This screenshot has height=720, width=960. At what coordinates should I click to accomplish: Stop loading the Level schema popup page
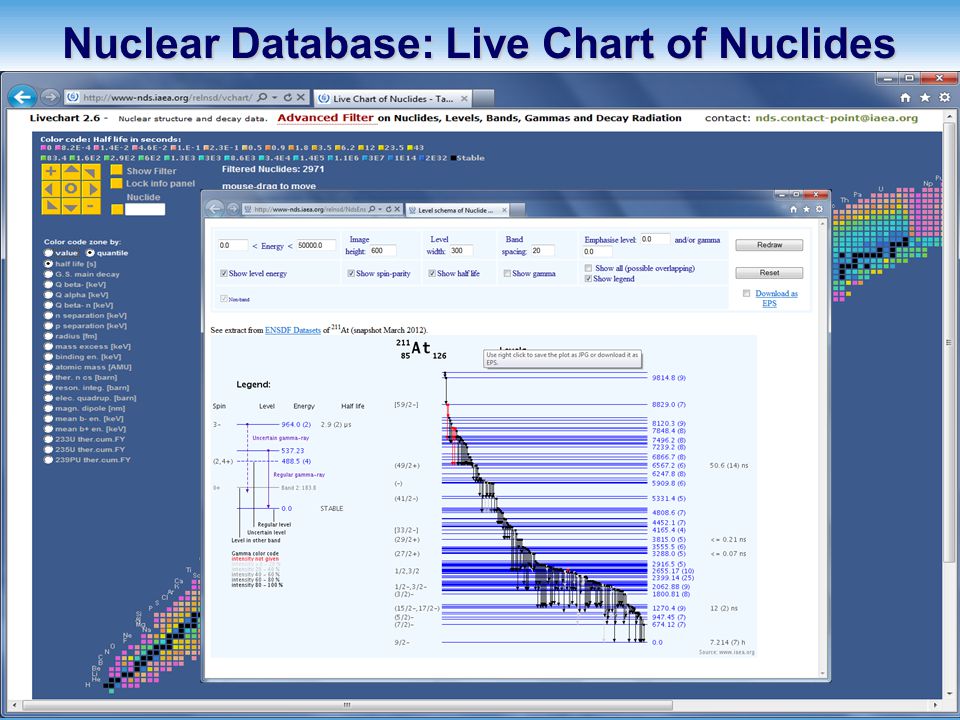(x=397, y=209)
